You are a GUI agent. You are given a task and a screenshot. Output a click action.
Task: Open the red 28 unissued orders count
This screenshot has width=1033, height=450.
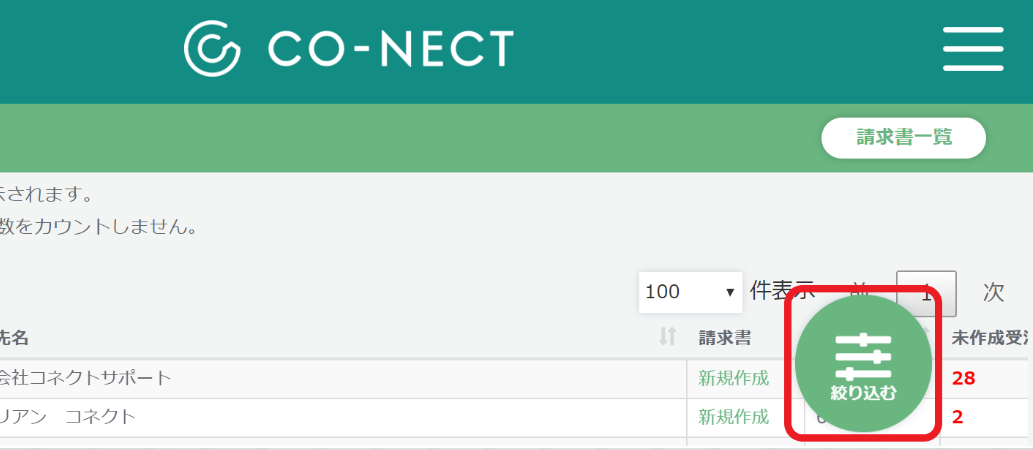(963, 378)
